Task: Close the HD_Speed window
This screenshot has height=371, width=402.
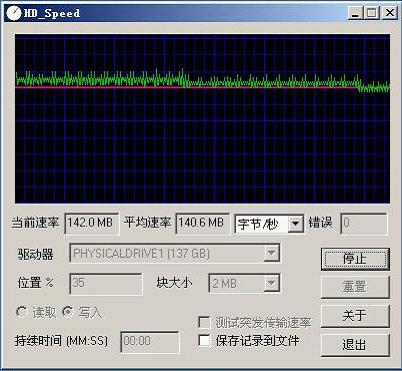Action: coord(389,13)
